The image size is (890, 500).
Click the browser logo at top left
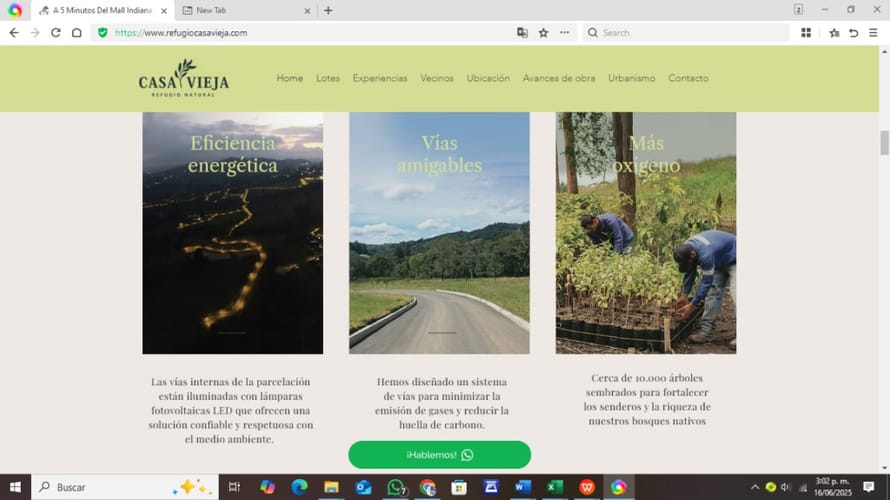pos(15,10)
